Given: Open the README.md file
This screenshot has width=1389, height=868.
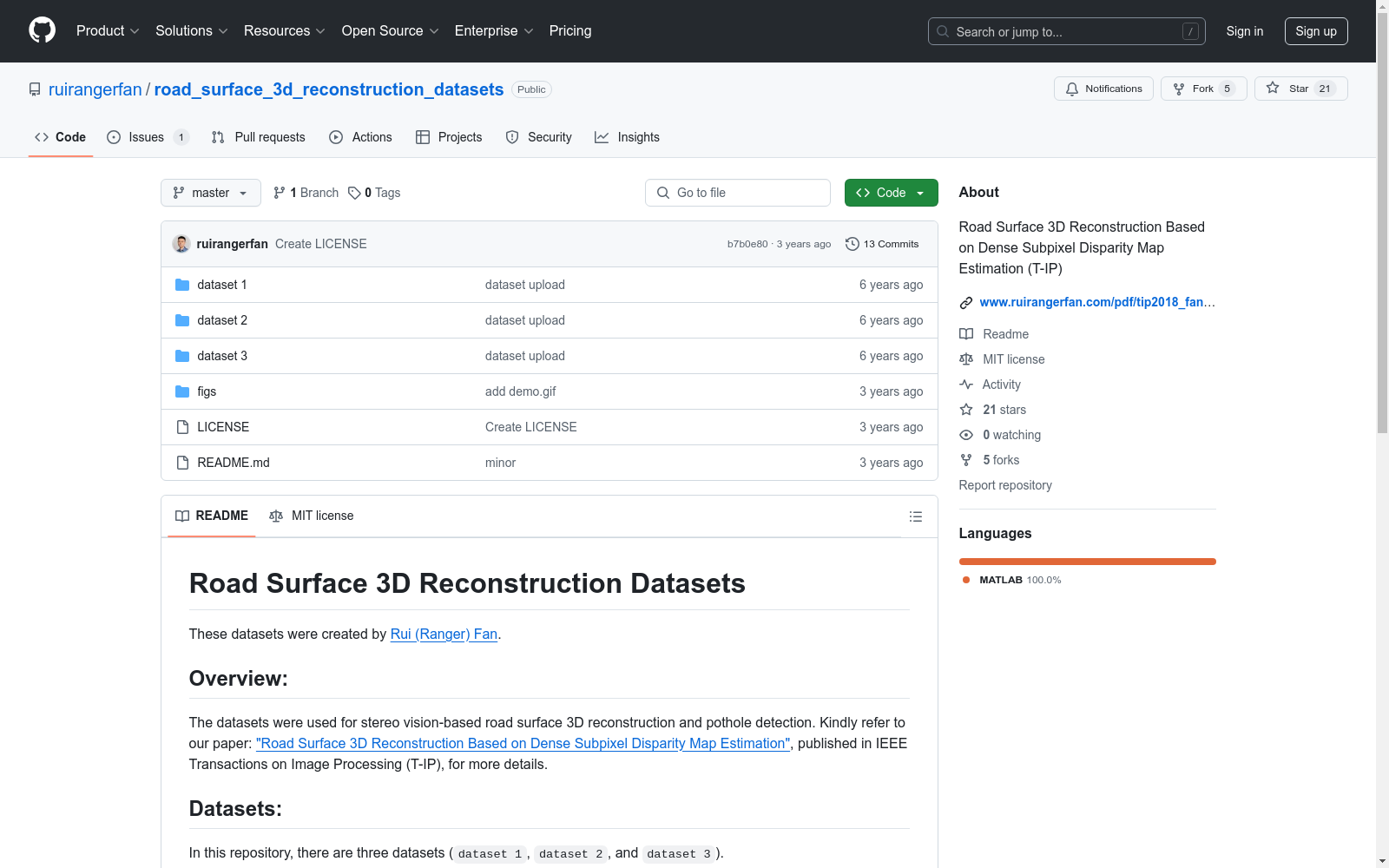Looking at the screenshot, I should [234, 463].
